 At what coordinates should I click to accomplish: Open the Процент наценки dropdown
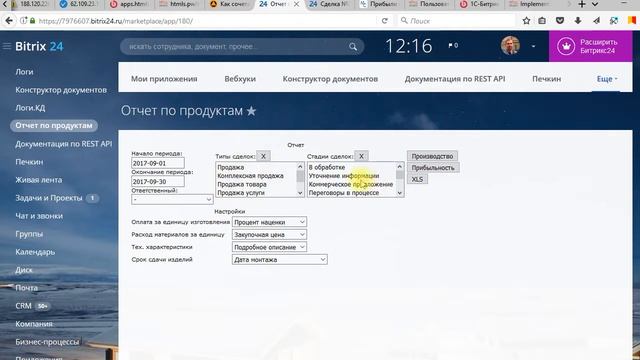269,222
